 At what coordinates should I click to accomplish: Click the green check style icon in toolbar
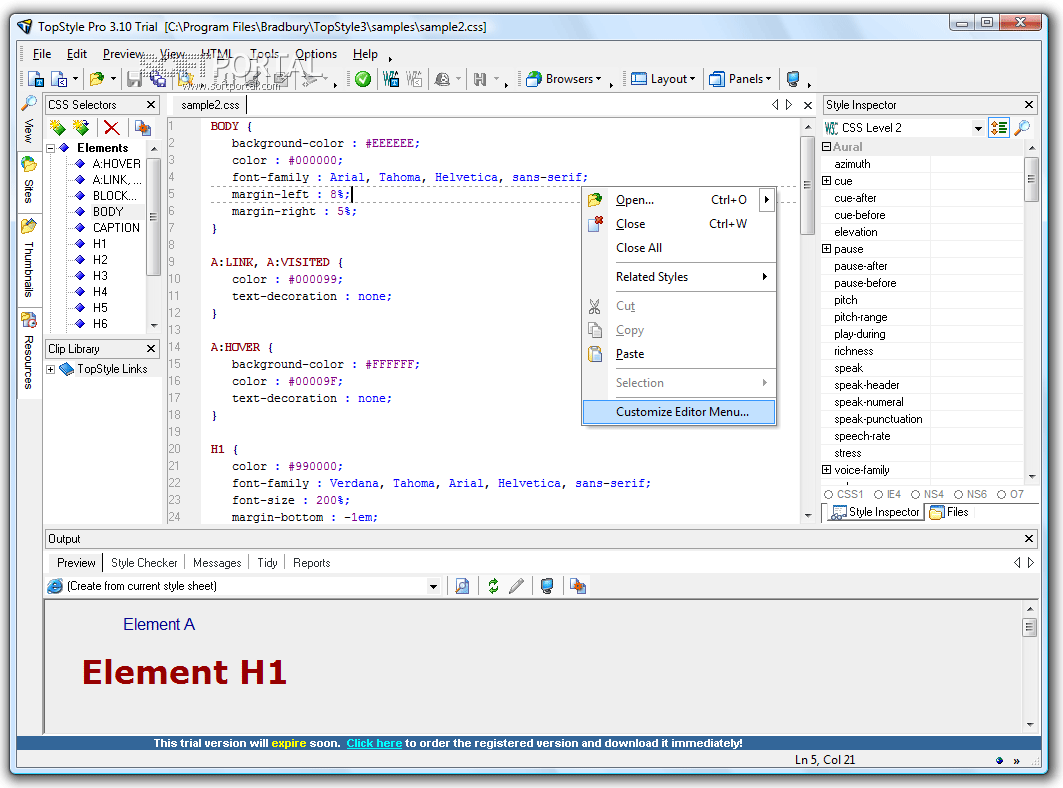point(362,79)
